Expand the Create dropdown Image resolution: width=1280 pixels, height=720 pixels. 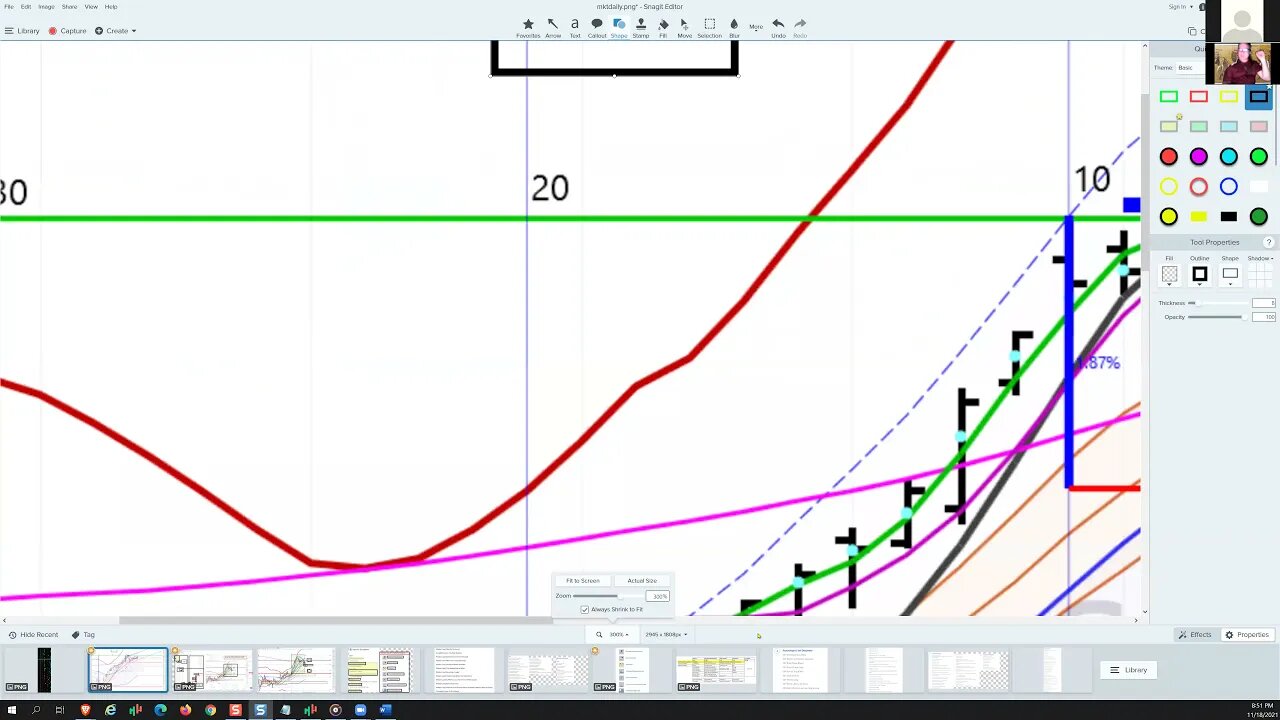tap(115, 31)
